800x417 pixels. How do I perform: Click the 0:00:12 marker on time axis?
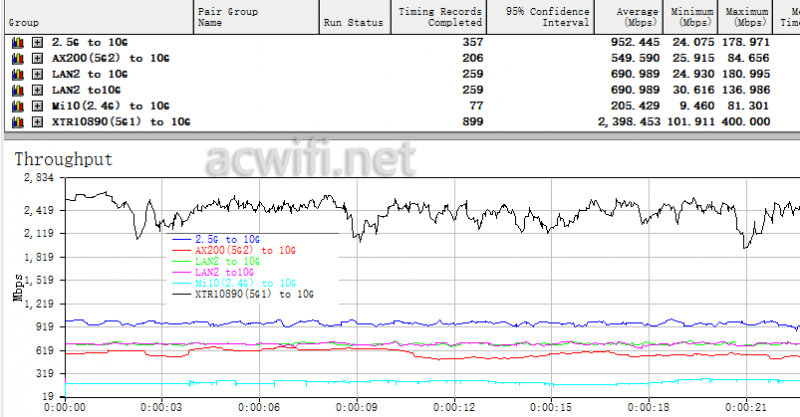click(454, 407)
